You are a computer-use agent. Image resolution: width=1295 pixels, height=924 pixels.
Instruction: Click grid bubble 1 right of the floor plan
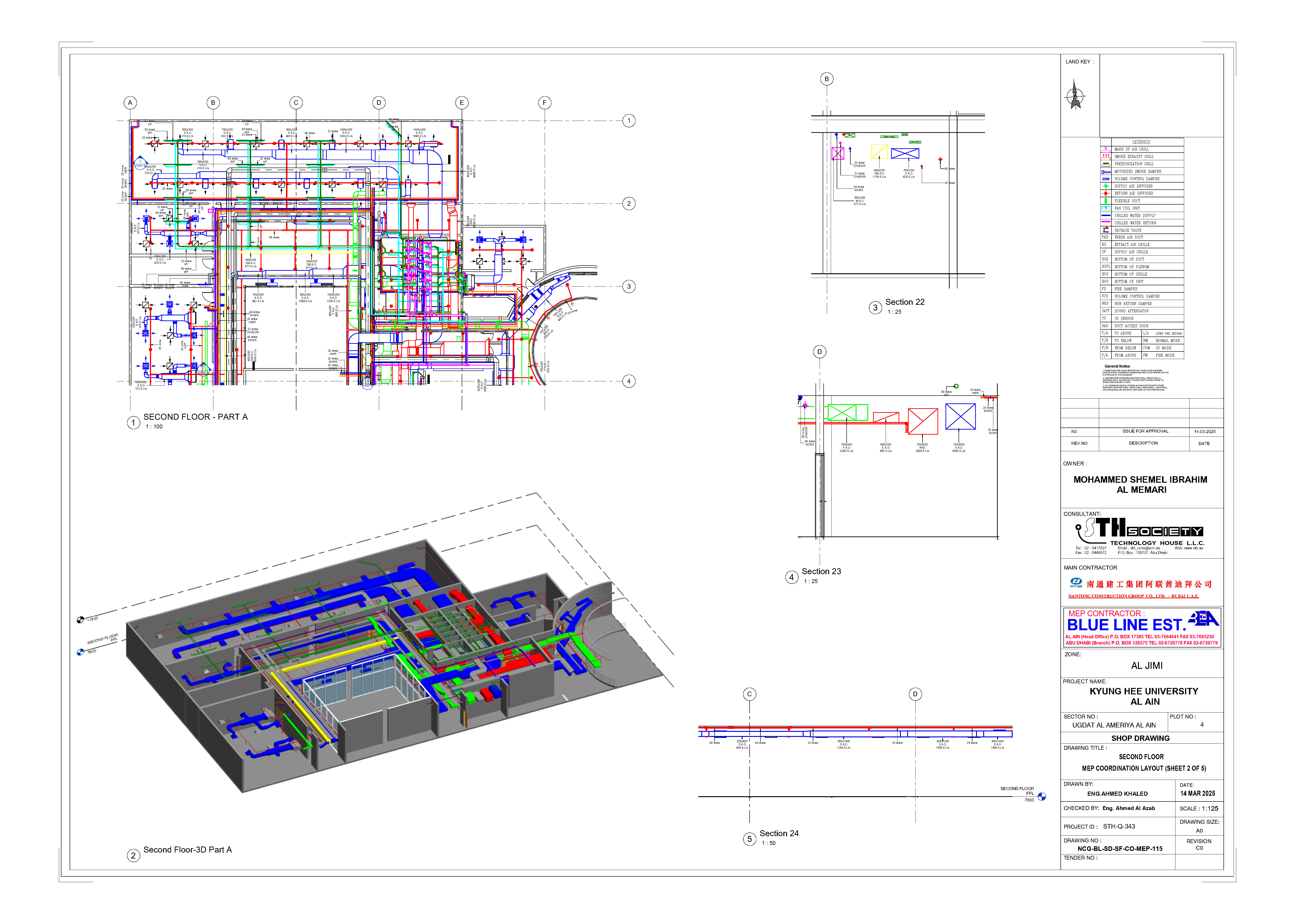[x=629, y=121]
